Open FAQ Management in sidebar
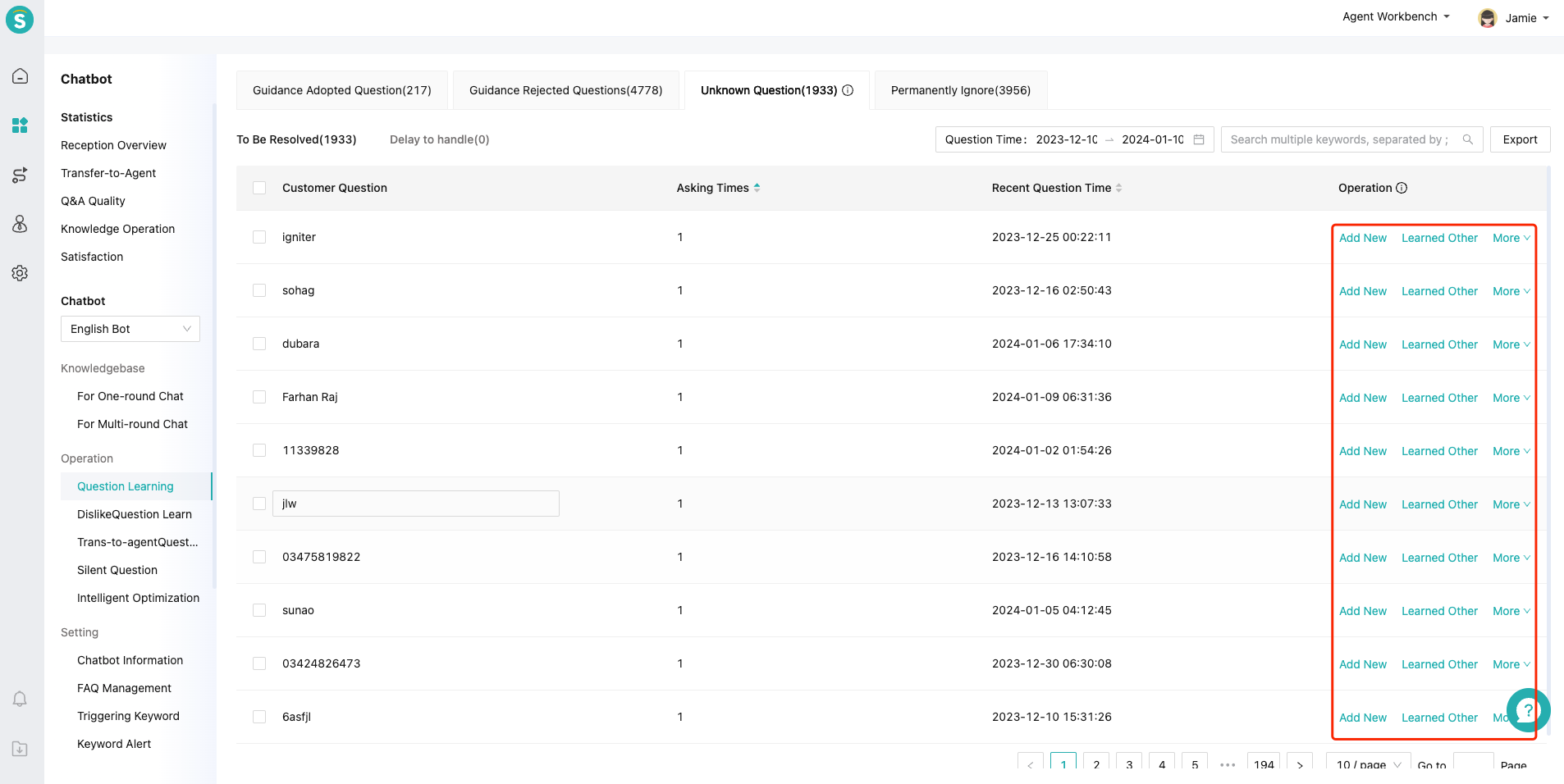Screen dimensions: 1564x784 pos(124,688)
